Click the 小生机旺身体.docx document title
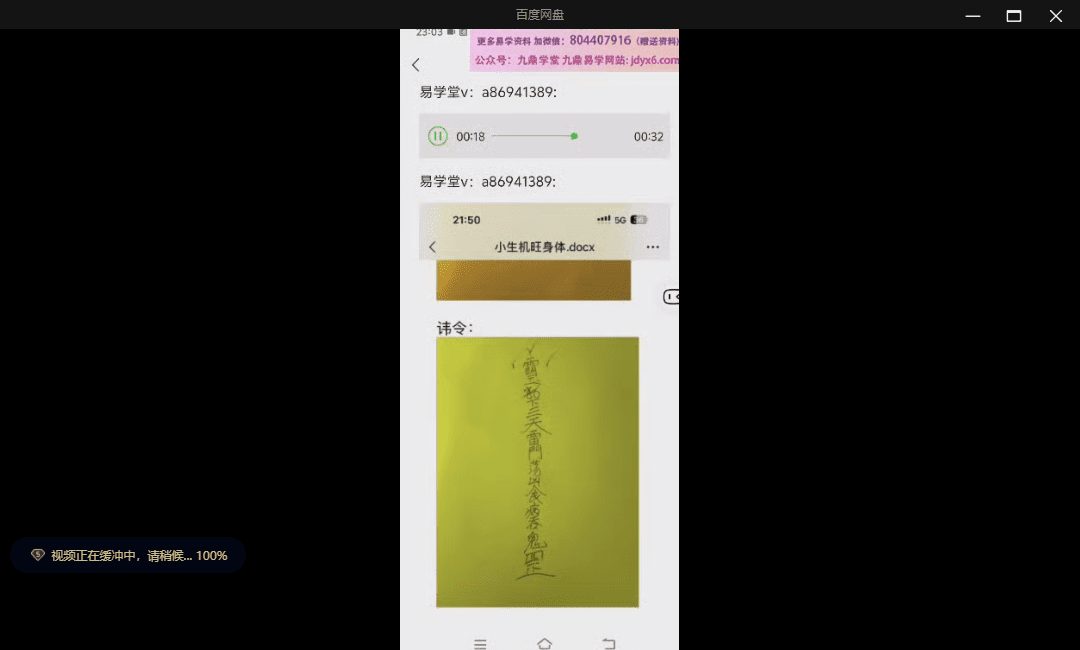 [x=544, y=247]
